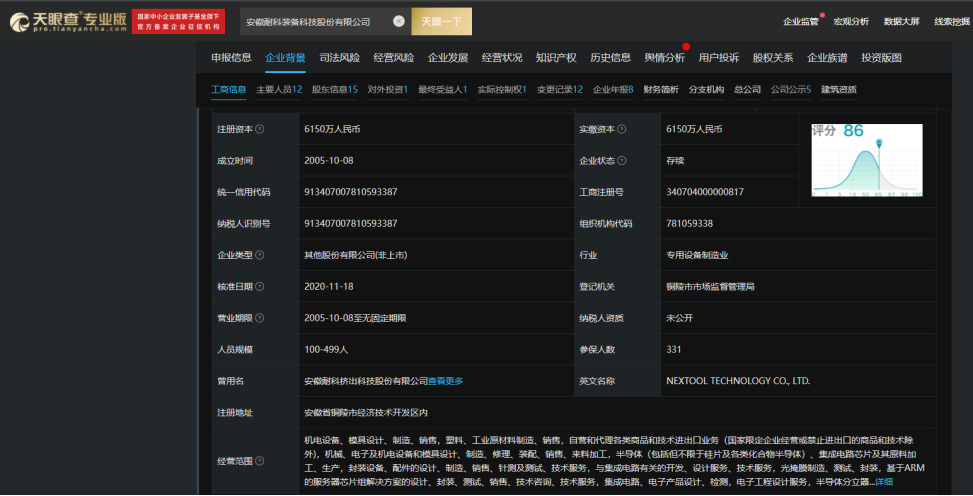The image size is (973, 496).
Task: Switch to the 经营风险 tab
Action: (393, 58)
